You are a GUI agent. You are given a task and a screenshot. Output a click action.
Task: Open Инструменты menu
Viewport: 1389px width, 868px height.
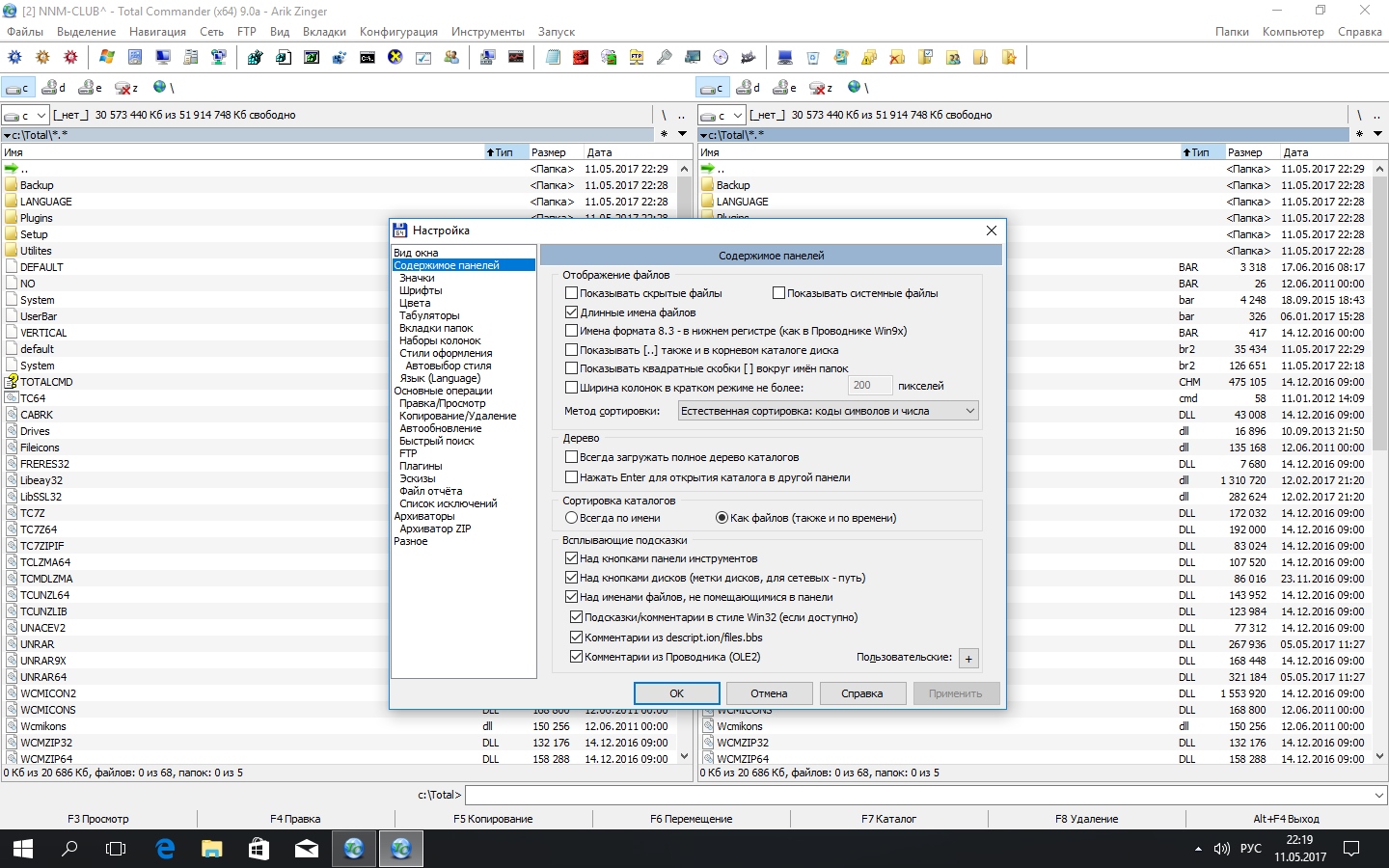tap(488, 32)
